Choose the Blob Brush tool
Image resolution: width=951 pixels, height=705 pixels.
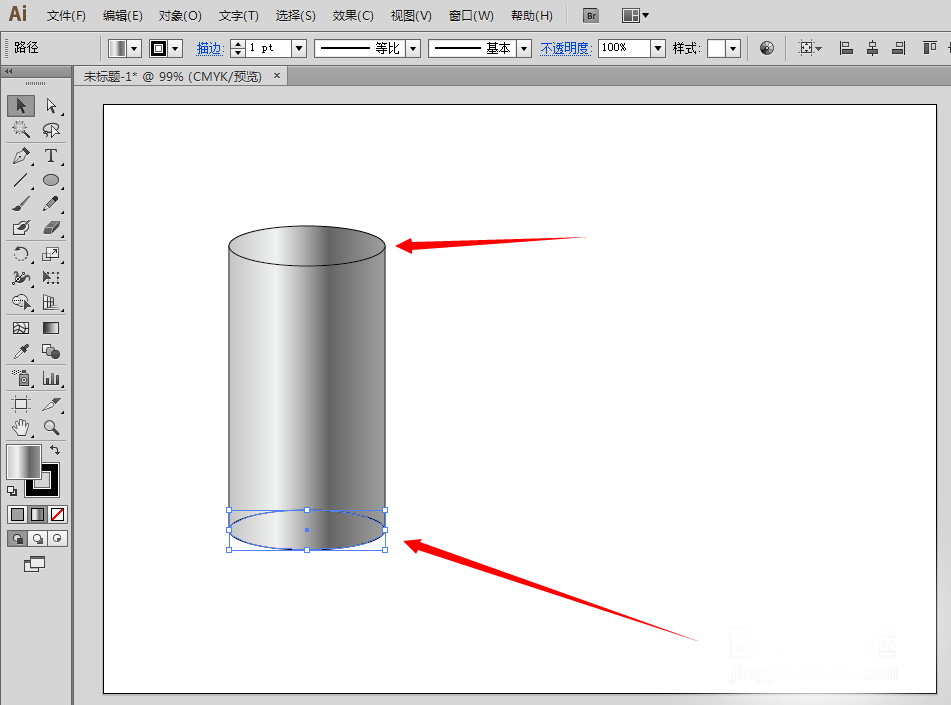(21, 228)
